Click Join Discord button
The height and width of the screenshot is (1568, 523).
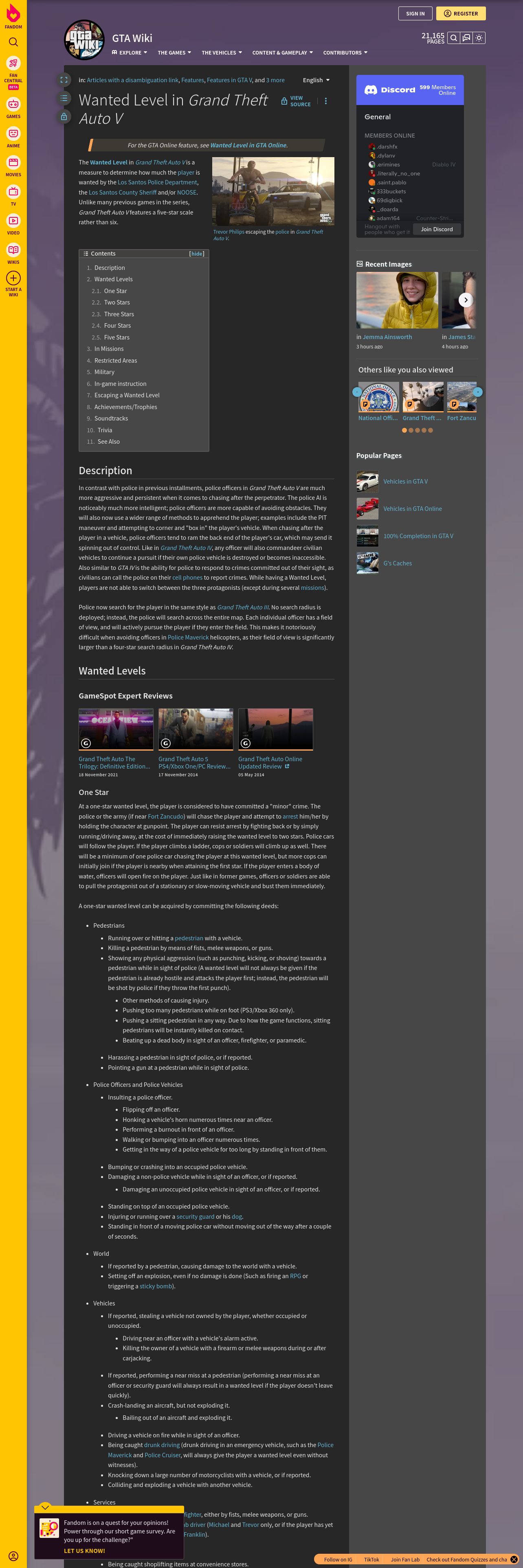tap(437, 230)
